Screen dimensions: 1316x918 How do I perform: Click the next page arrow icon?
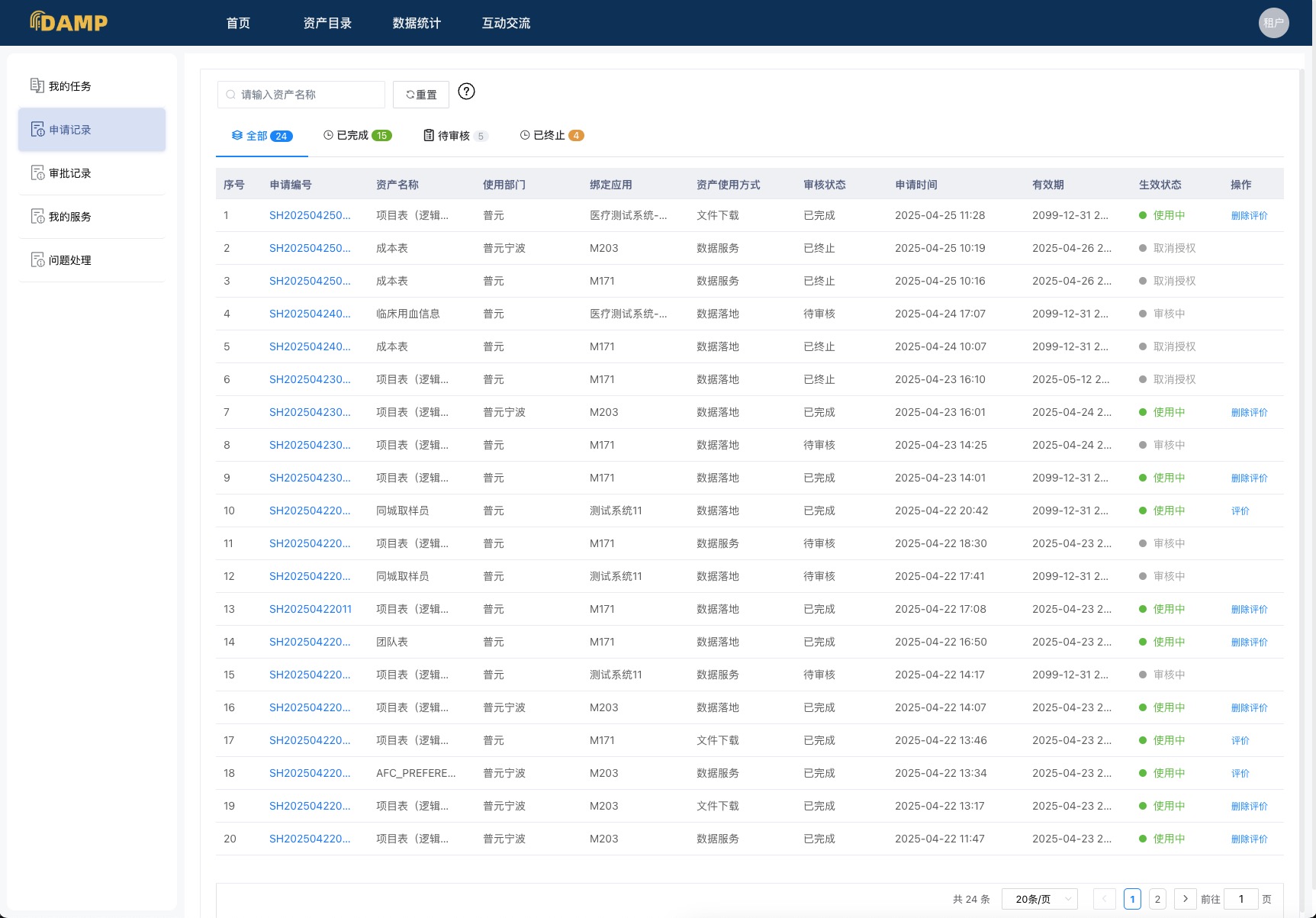click(1185, 899)
